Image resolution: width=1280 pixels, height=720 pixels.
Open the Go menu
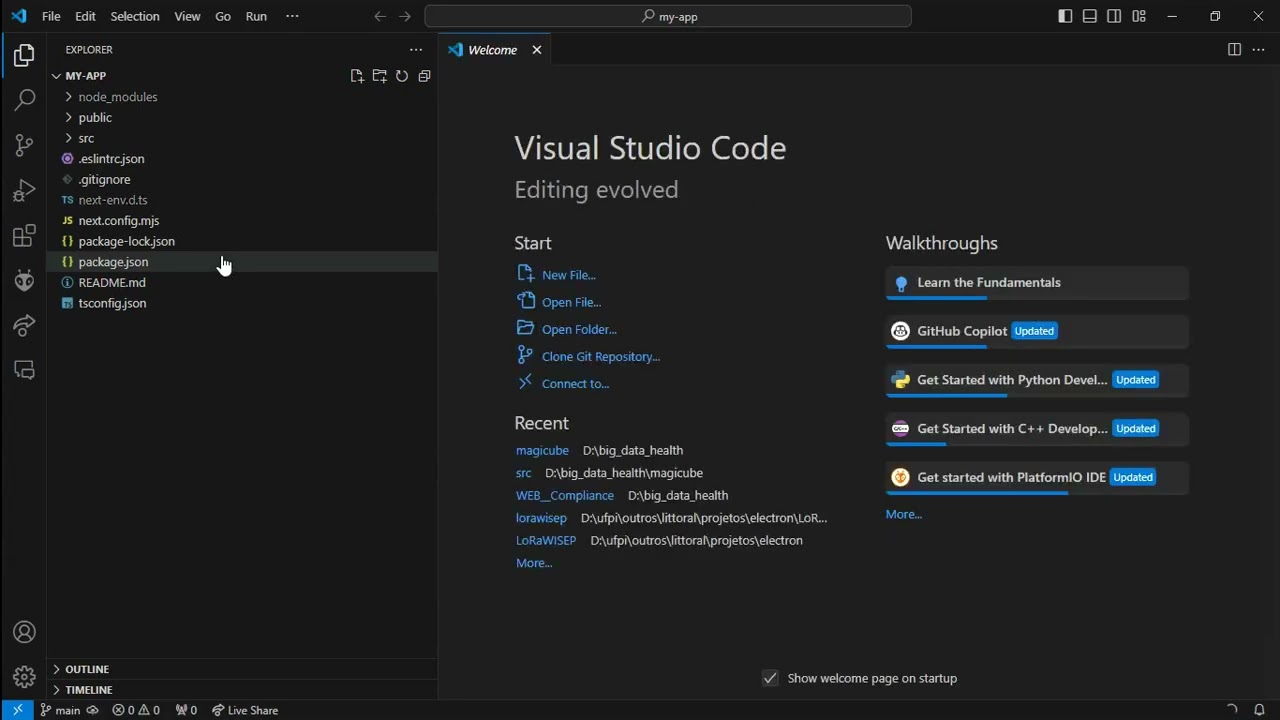coord(223,16)
